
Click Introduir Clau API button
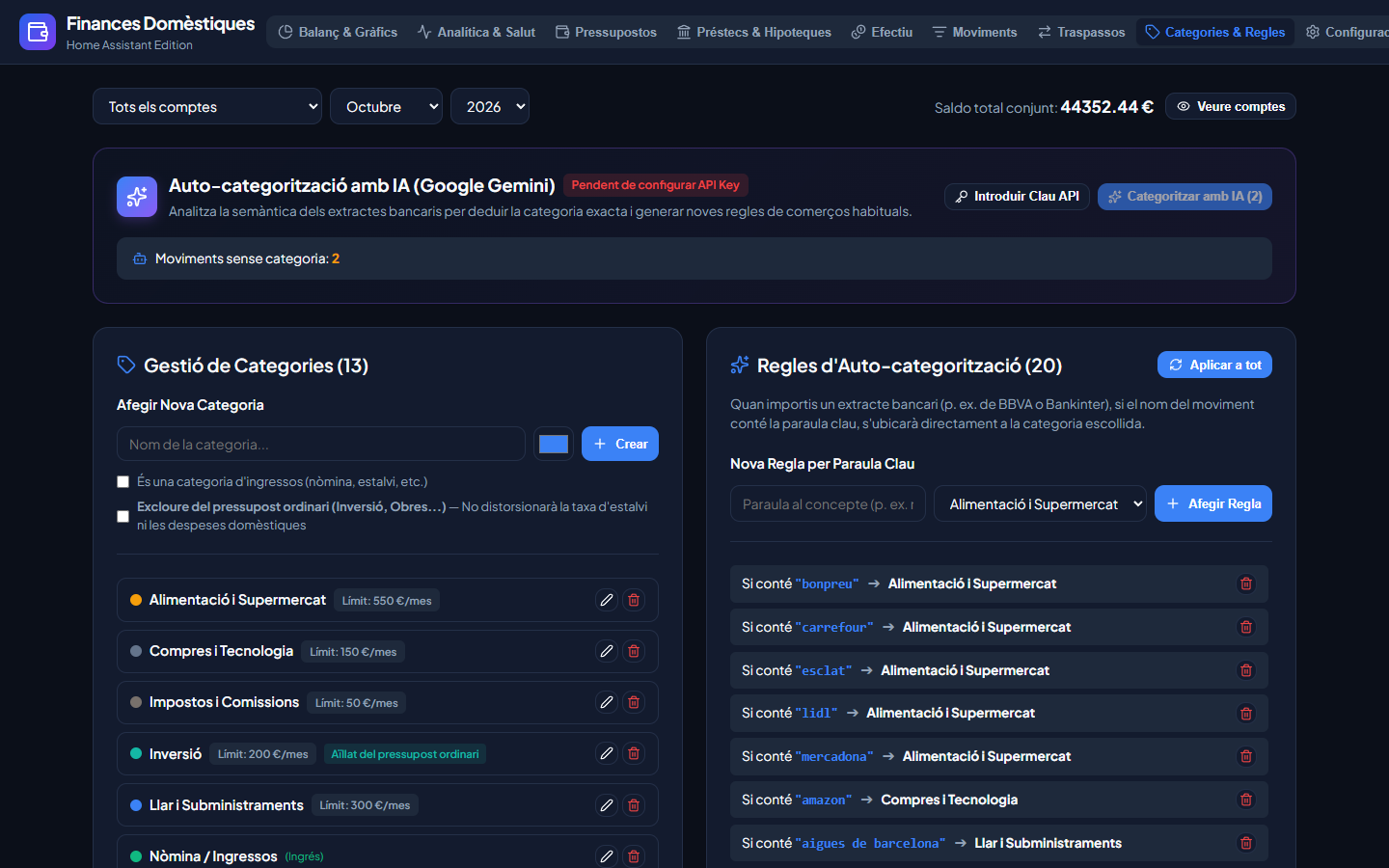point(1017,196)
